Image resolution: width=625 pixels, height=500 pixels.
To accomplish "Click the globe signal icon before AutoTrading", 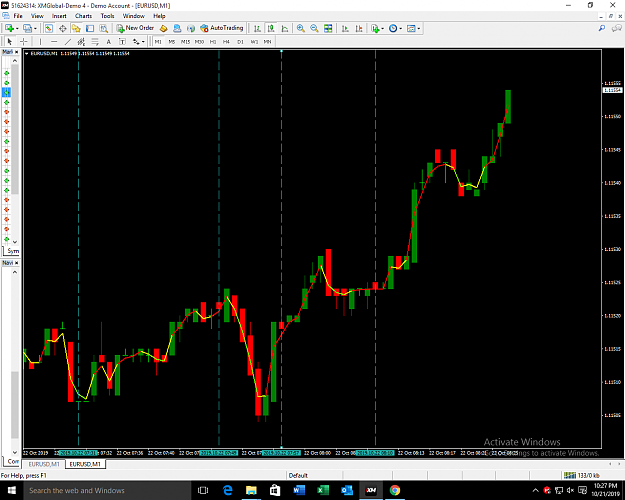I will tap(191, 28).
